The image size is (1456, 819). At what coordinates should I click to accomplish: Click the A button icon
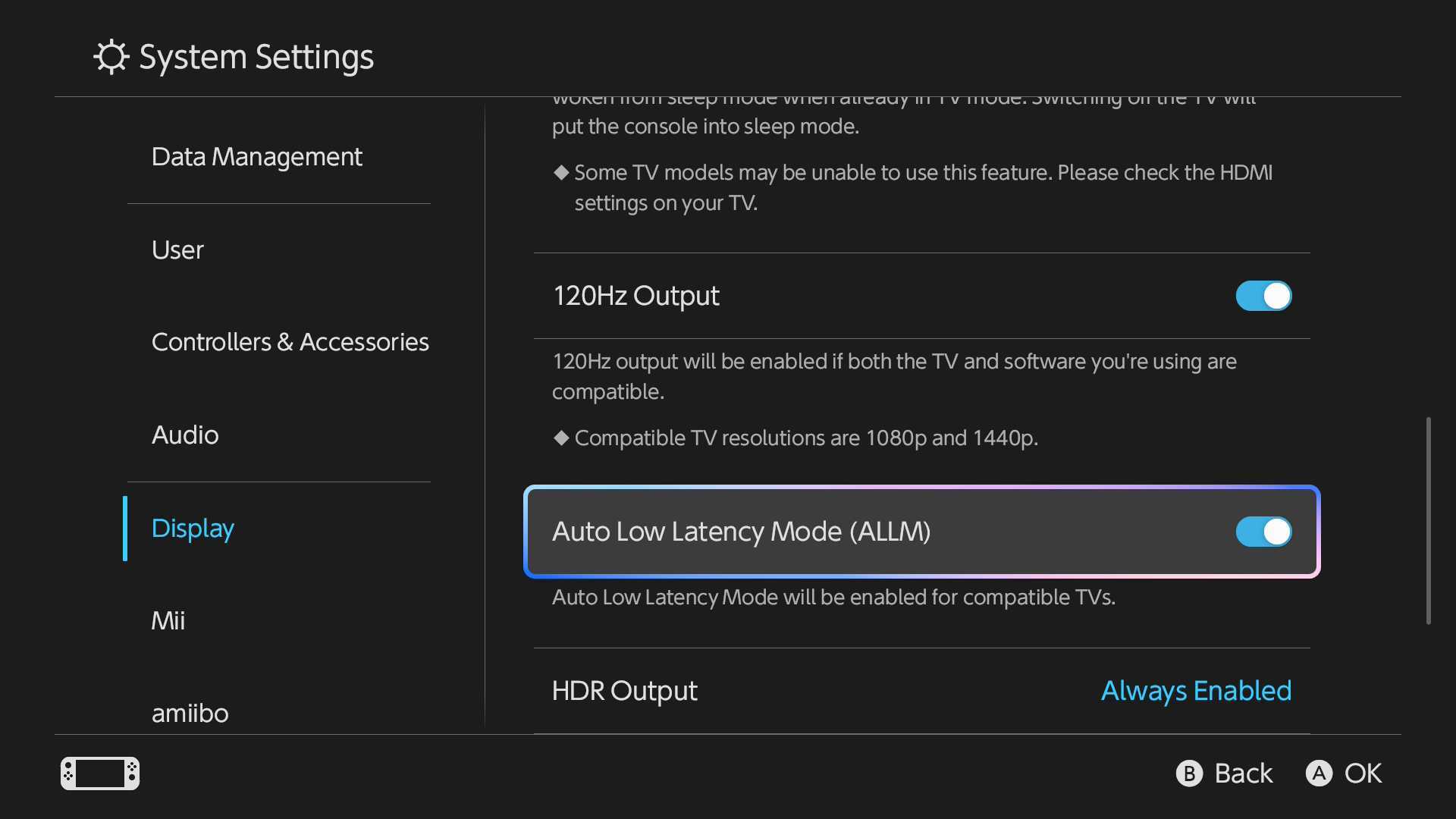1319,773
